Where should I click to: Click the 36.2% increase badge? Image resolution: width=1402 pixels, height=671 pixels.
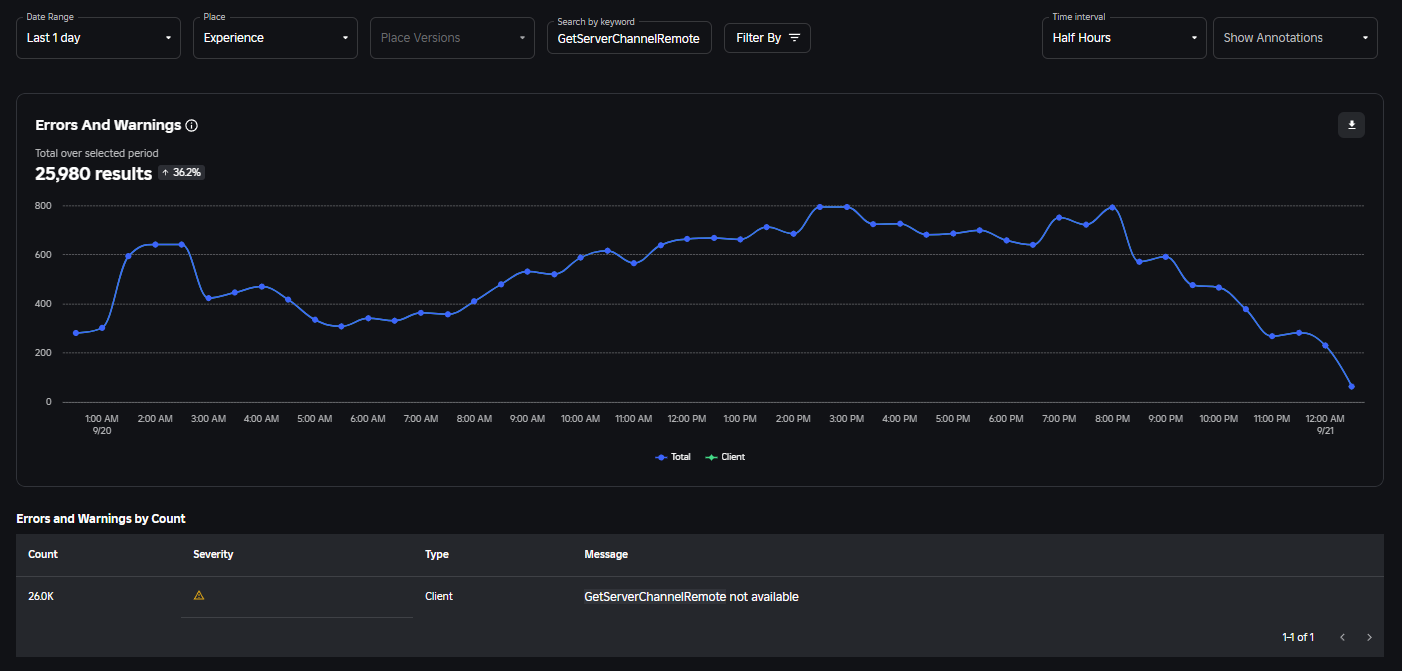point(181,173)
